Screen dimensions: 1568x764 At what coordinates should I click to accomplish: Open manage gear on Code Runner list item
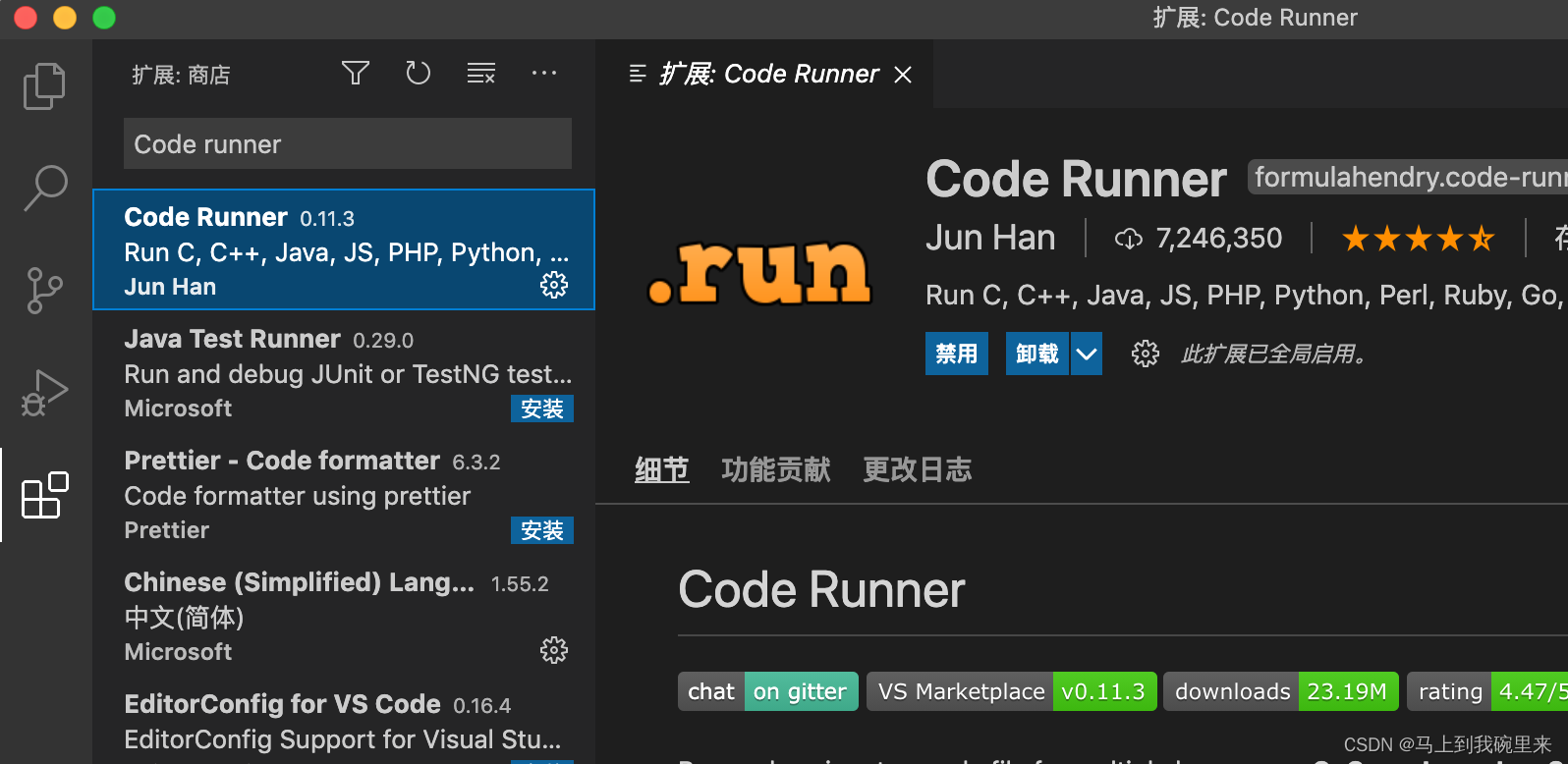pyautogui.click(x=554, y=285)
